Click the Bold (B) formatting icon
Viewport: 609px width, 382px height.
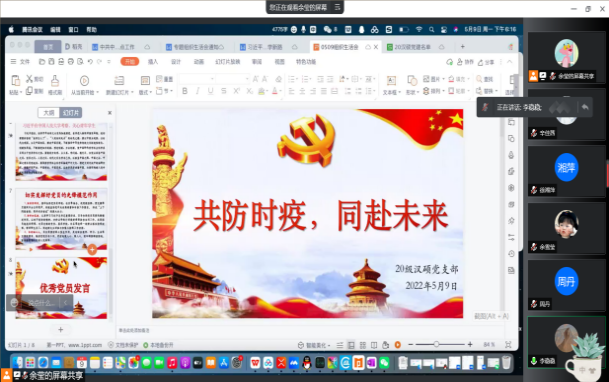185,91
